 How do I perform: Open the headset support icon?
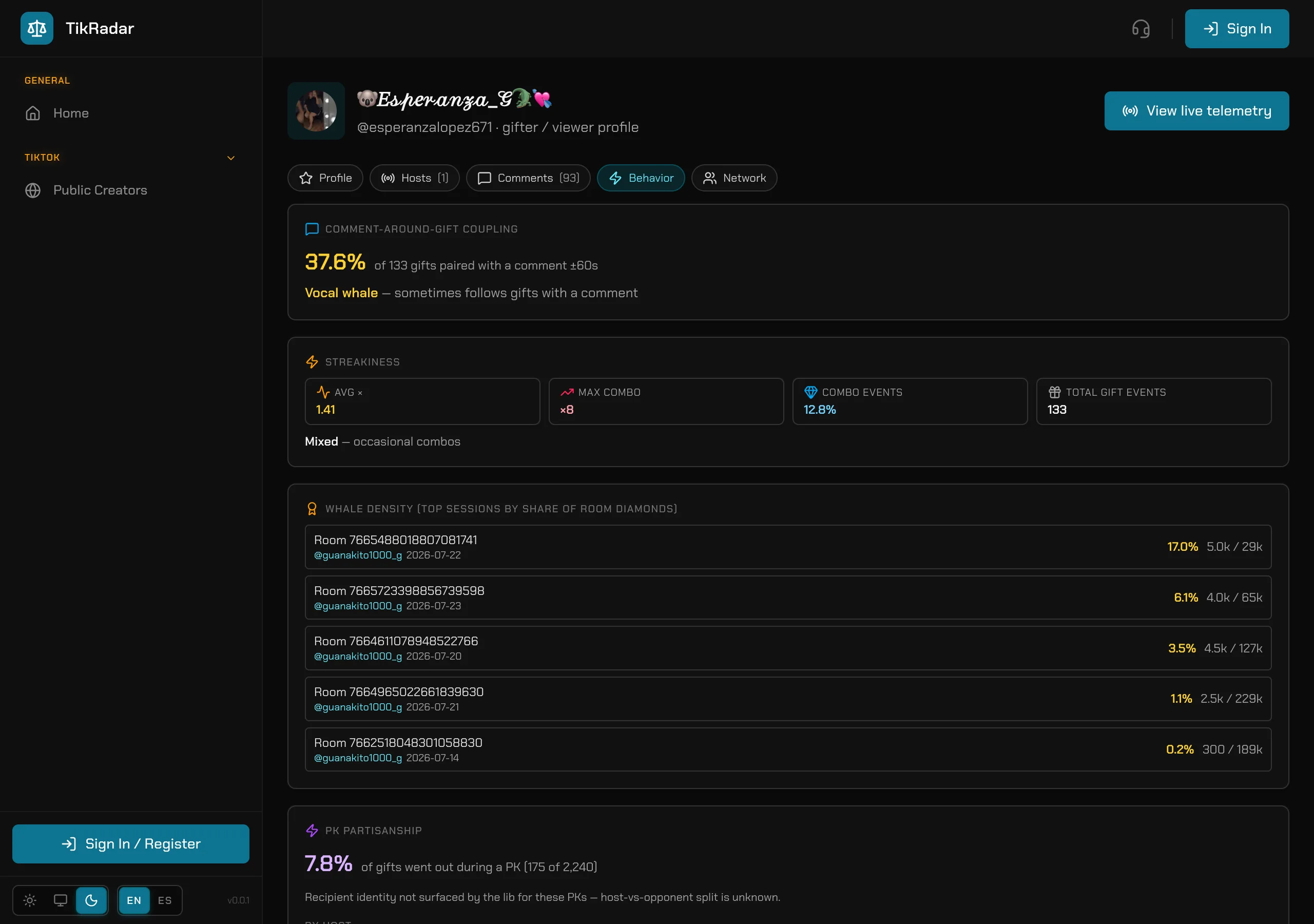1141,29
